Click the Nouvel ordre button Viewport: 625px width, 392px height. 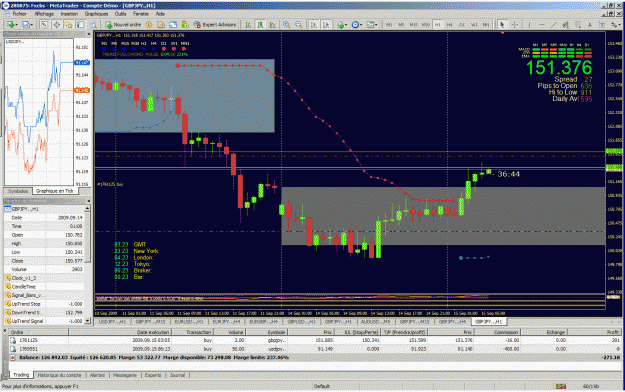click(123, 25)
